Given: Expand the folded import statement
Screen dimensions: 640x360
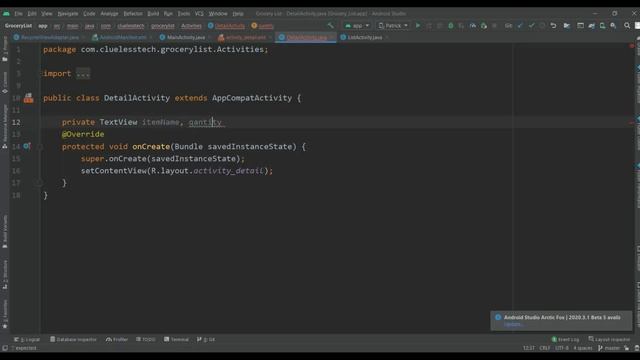Looking at the screenshot, I should (x=83, y=73).
